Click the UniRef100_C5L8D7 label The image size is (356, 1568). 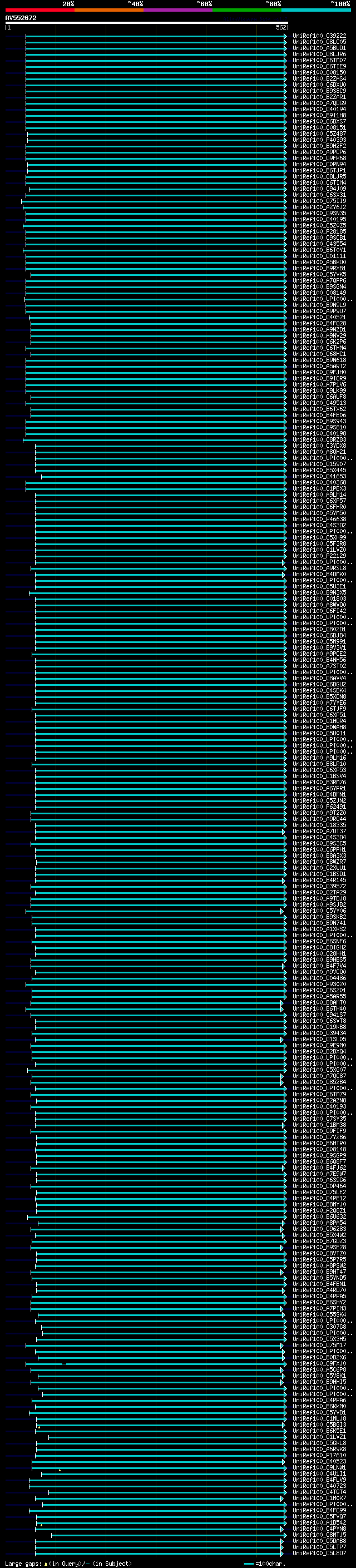pyautogui.click(x=319, y=1553)
